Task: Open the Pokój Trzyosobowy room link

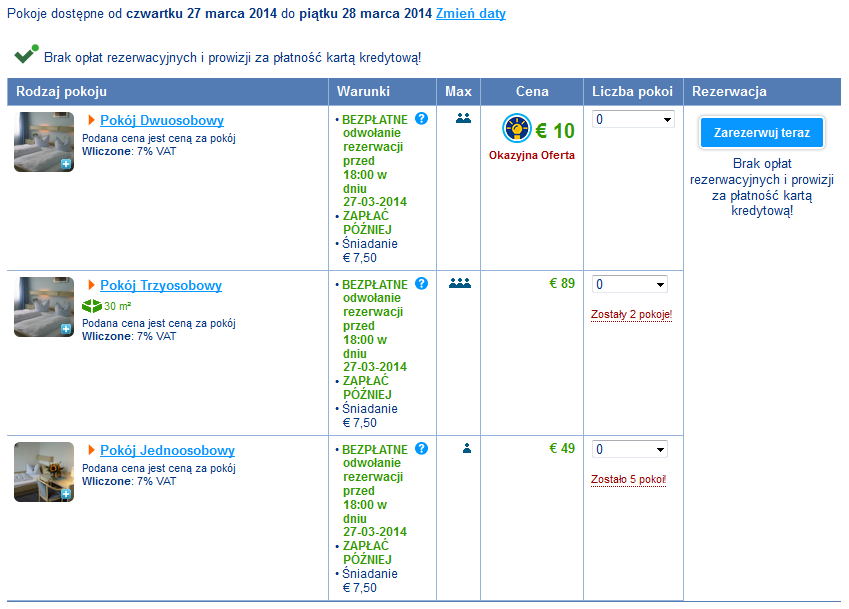Action: click(x=161, y=285)
